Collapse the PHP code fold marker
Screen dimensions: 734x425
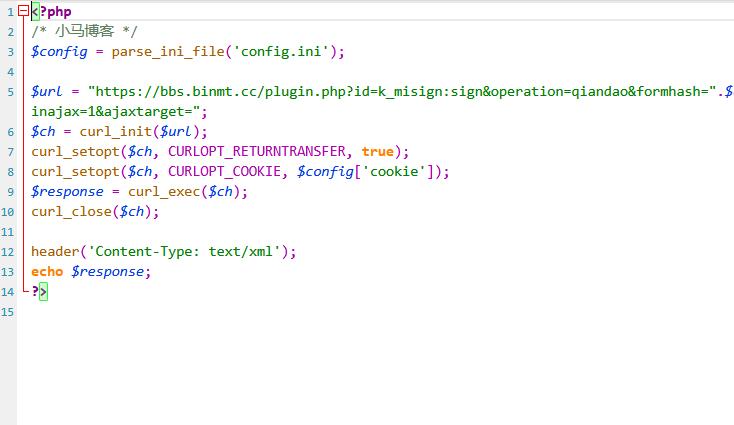23,12
